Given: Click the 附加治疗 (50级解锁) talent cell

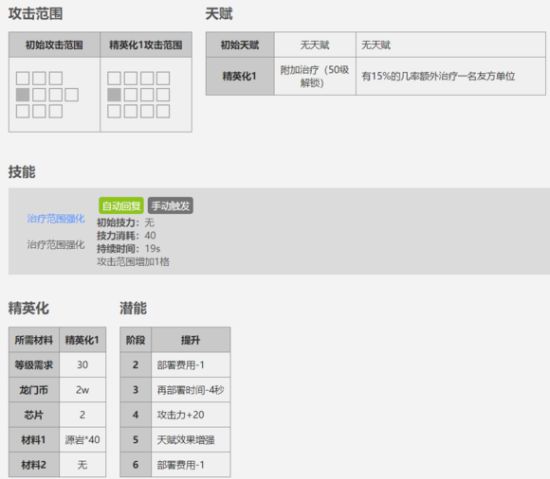Looking at the screenshot, I should pyautogui.click(x=315, y=76).
